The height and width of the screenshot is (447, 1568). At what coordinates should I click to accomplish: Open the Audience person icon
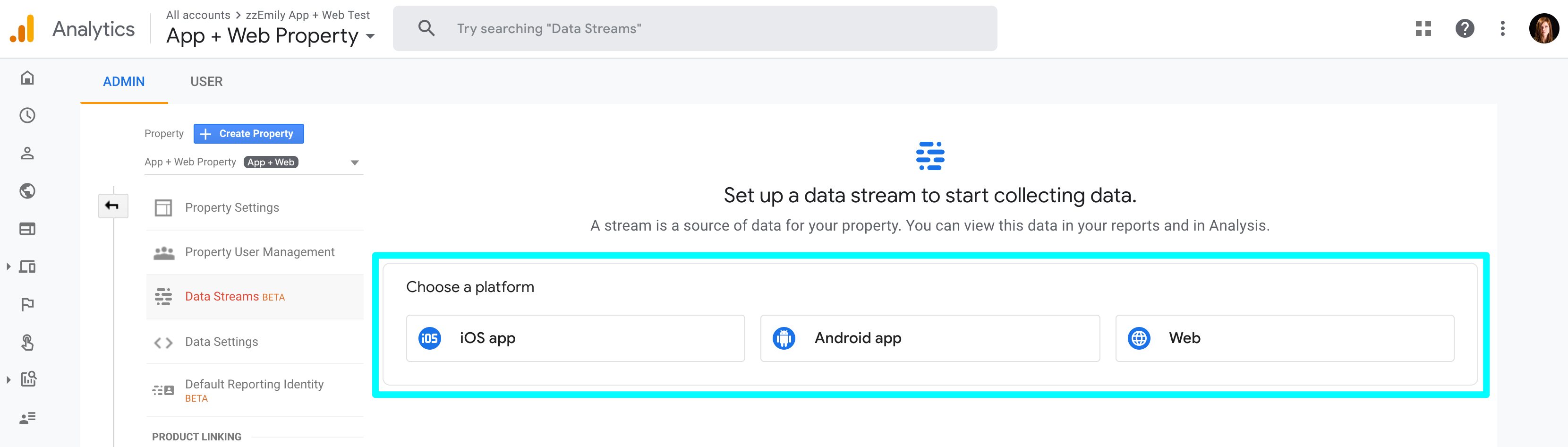[27, 154]
